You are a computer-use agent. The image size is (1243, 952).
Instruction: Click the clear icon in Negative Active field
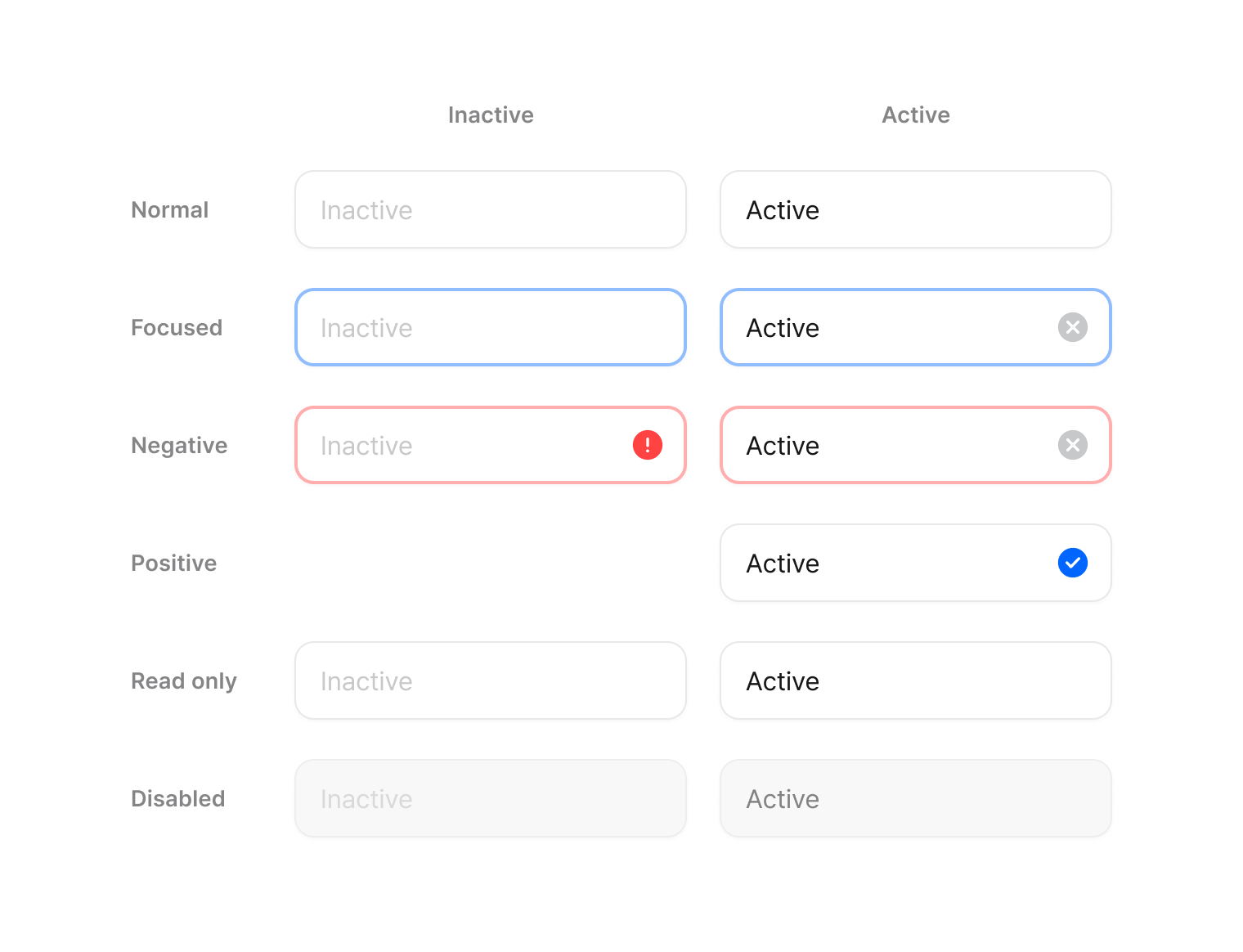pos(1072,445)
